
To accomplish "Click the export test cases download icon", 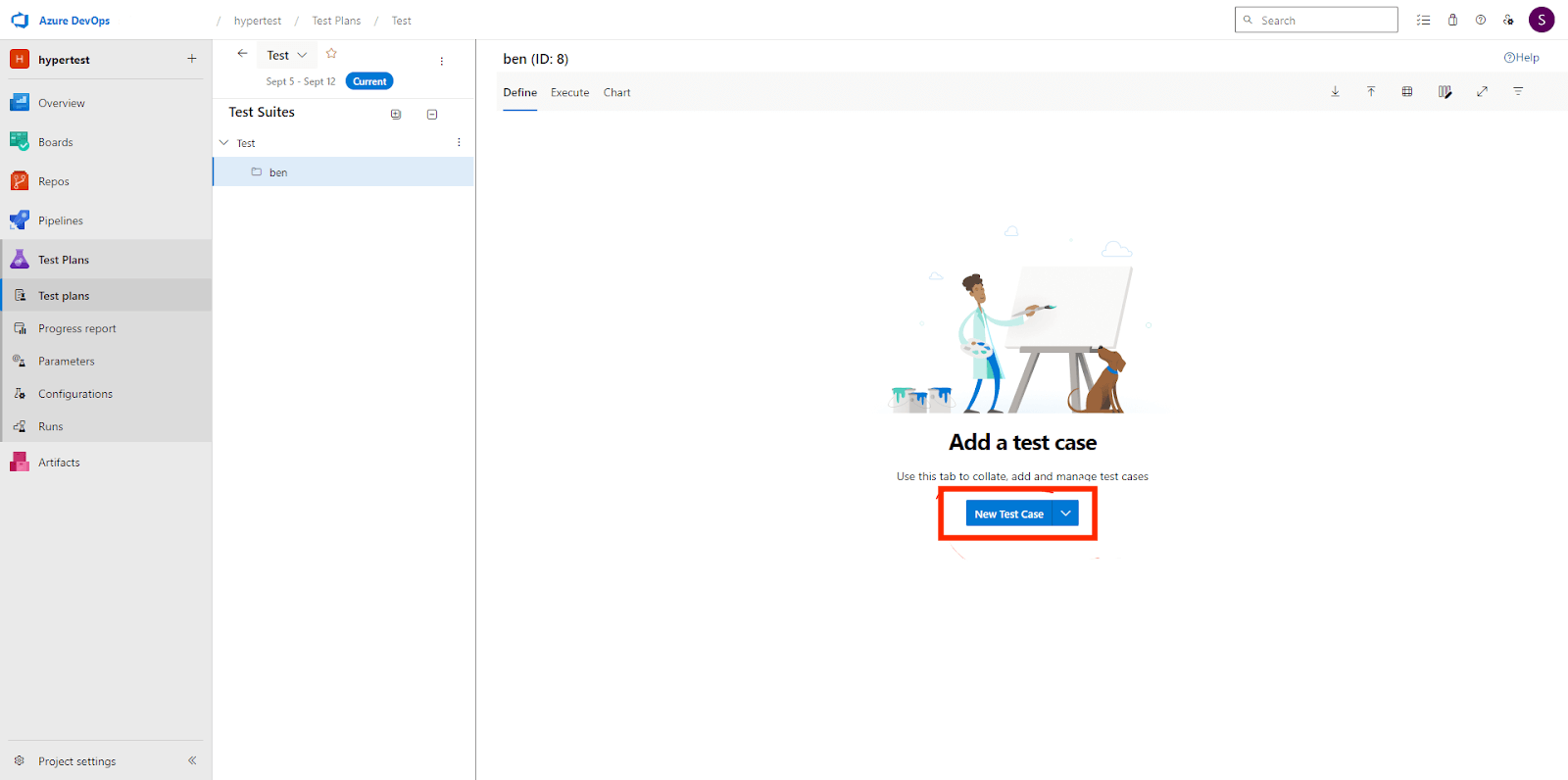I will (1335, 92).
